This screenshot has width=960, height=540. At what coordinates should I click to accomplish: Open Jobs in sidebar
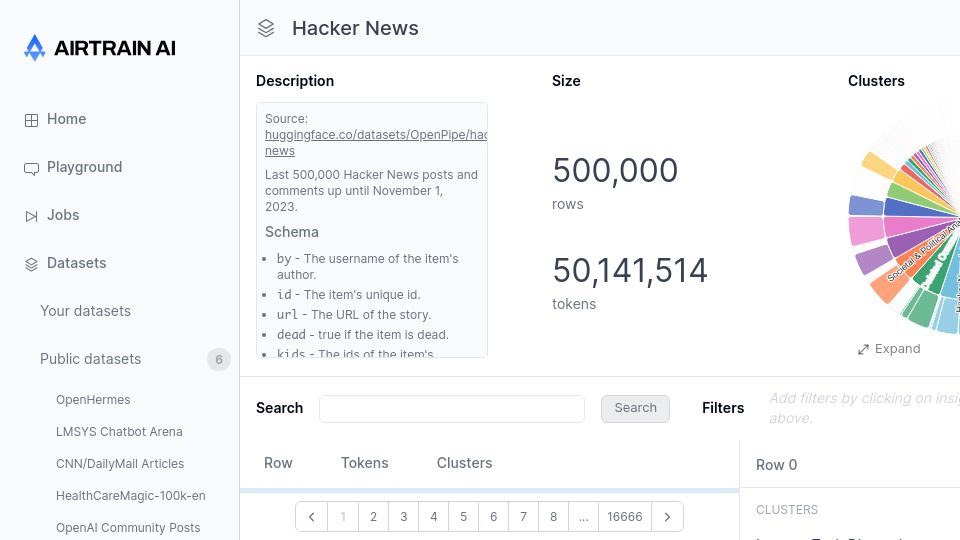click(x=63, y=215)
